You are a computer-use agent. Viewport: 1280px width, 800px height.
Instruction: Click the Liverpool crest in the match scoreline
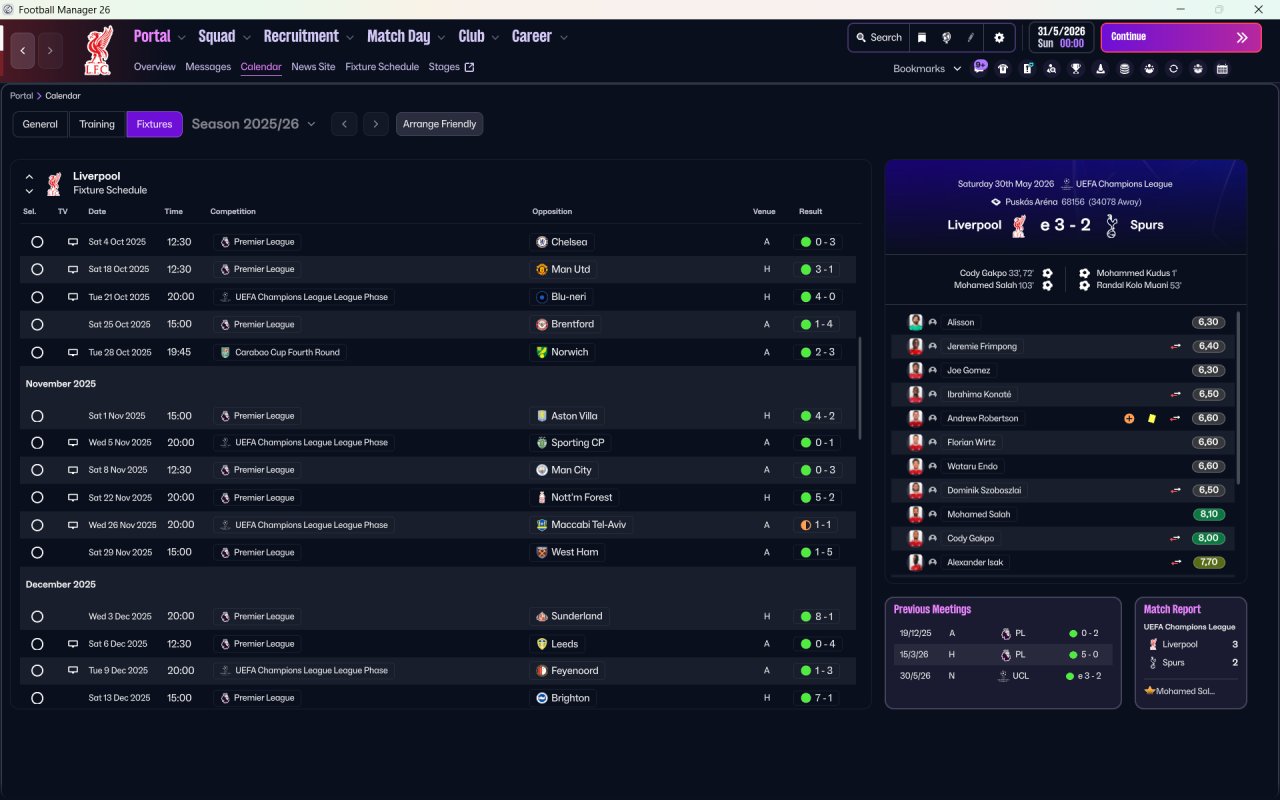click(x=1019, y=226)
